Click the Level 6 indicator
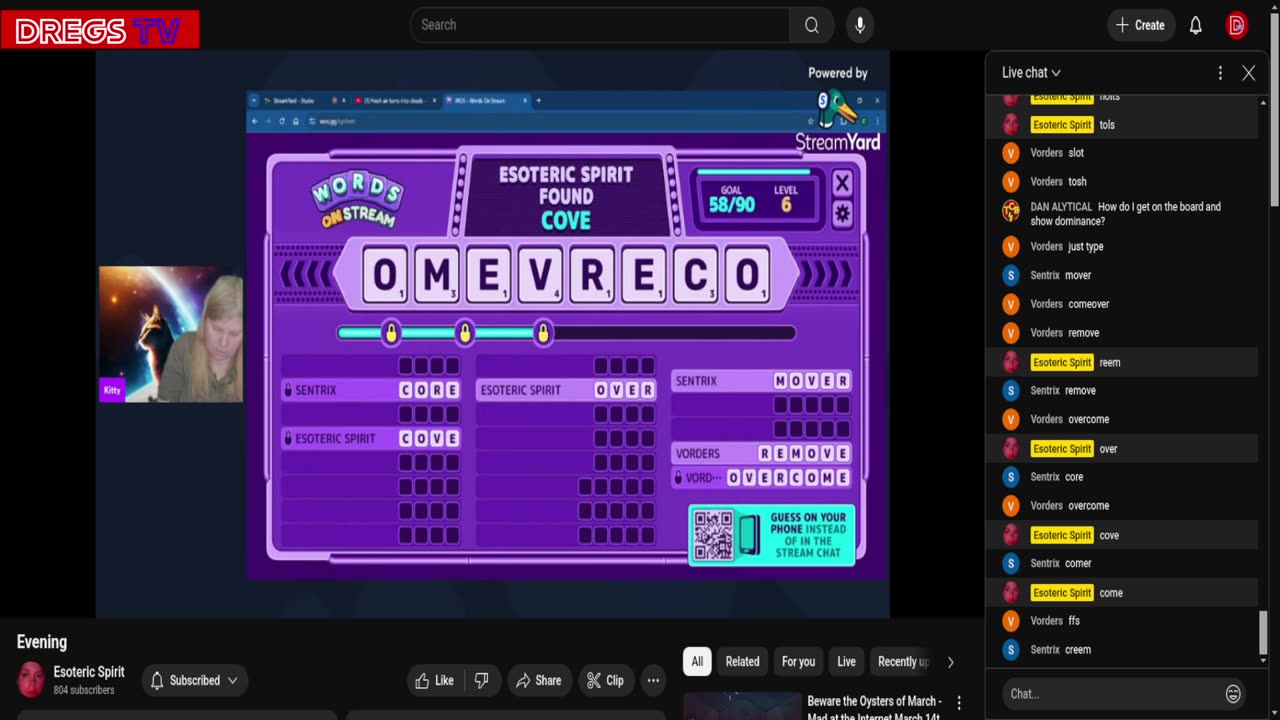1280x720 pixels. (786, 198)
